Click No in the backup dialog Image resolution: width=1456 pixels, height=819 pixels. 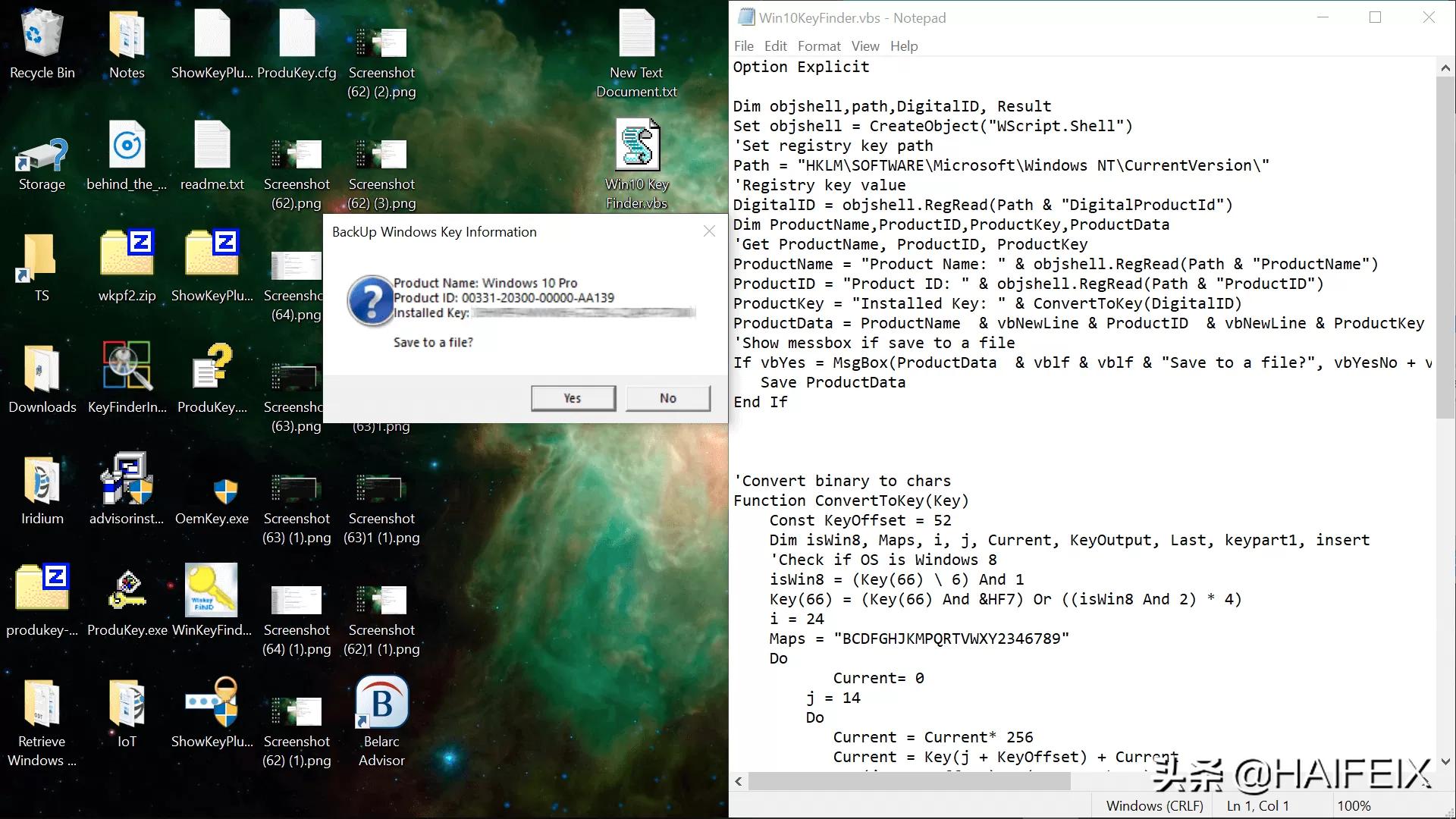click(667, 397)
